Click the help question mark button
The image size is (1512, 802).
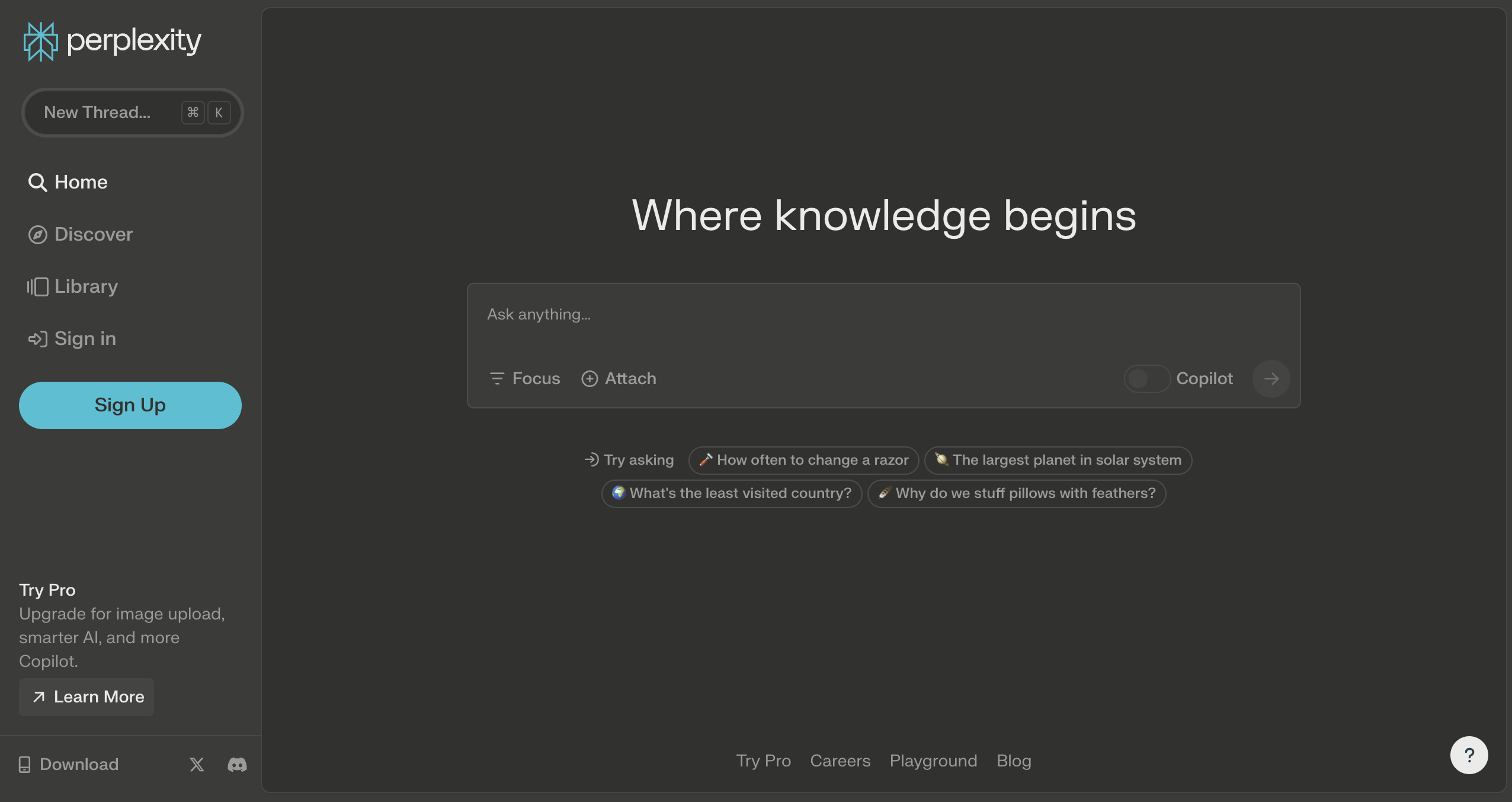pos(1469,755)
